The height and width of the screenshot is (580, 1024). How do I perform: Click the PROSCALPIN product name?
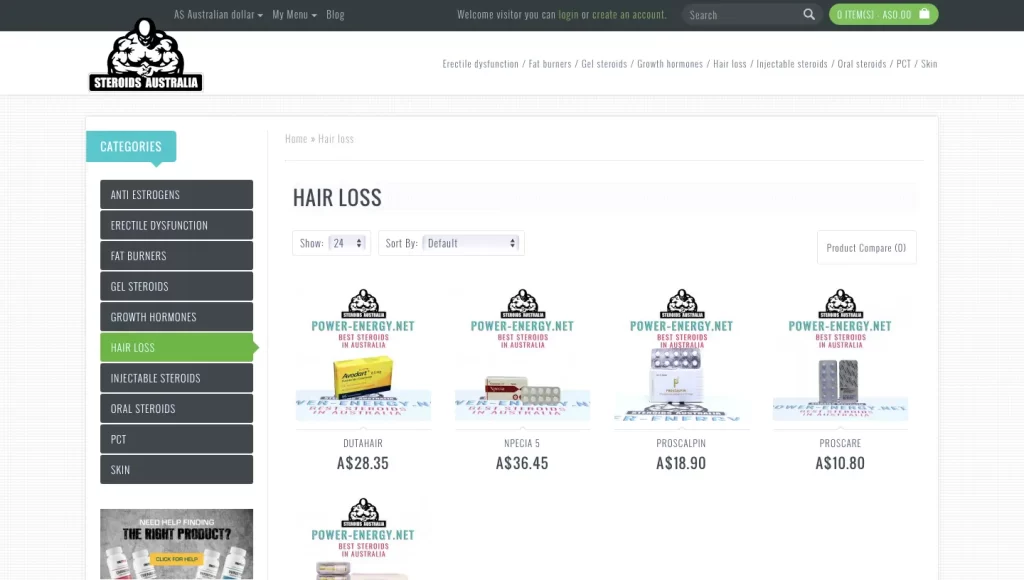pyautogui.click(x=681, y=443)
